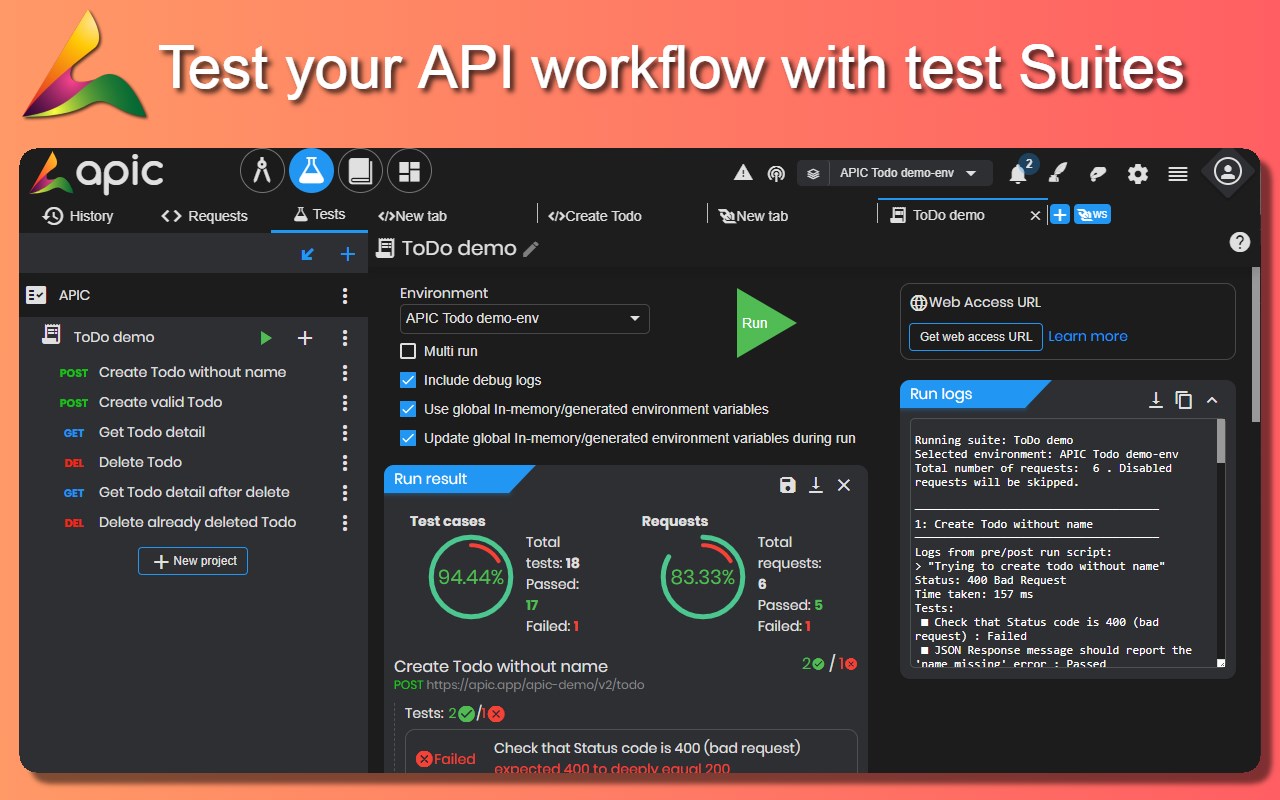Open options for Delete already deleted Todo

point(345,522)
